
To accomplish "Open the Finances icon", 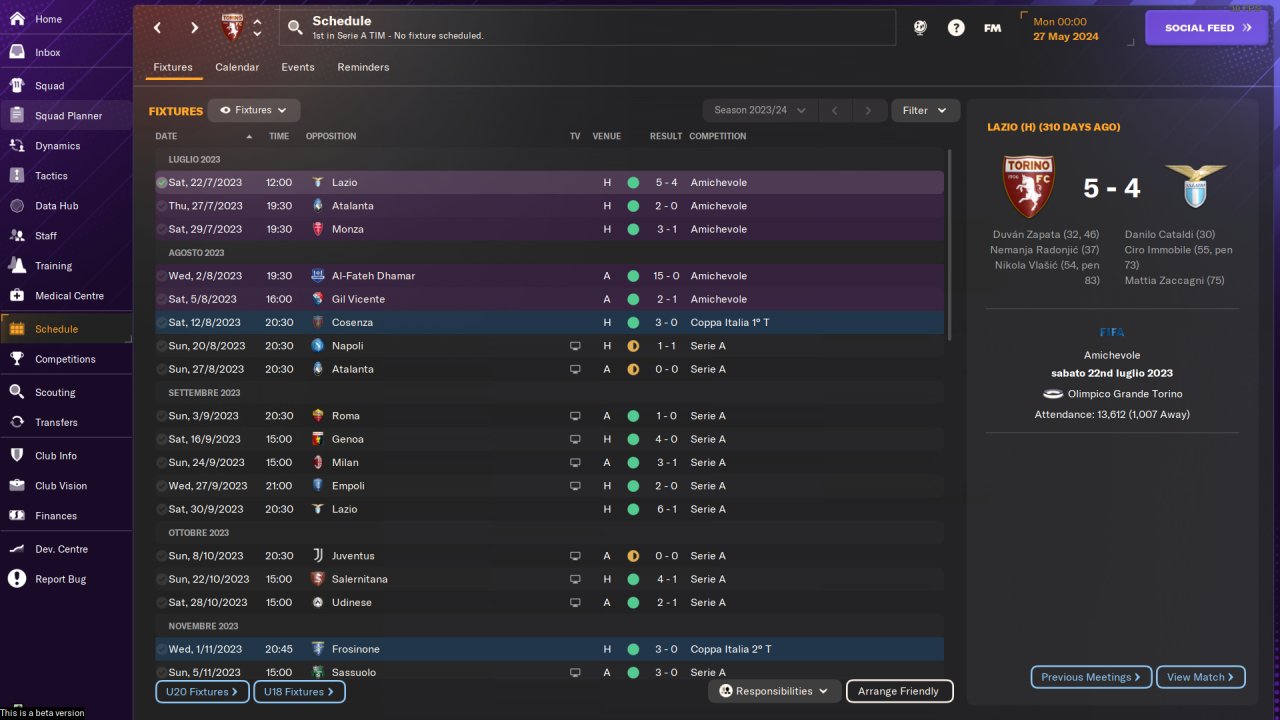I will (17, 516).
